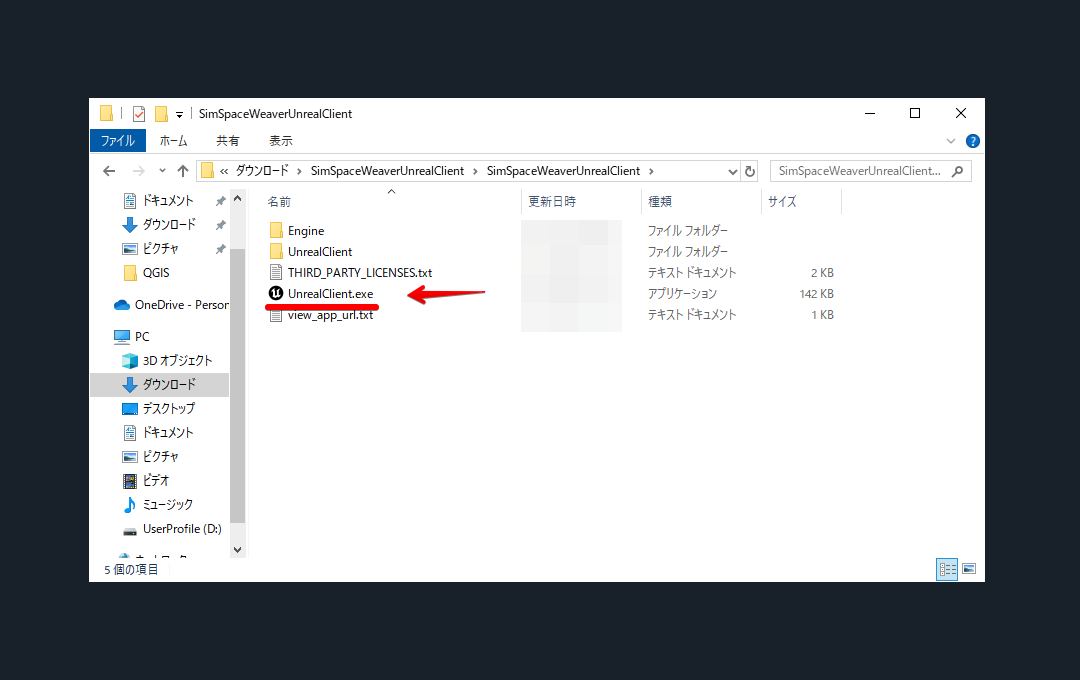Sort files by the サイズ column
The width and height of the screenshot is (1080, 680).
[x=782, y=202]
